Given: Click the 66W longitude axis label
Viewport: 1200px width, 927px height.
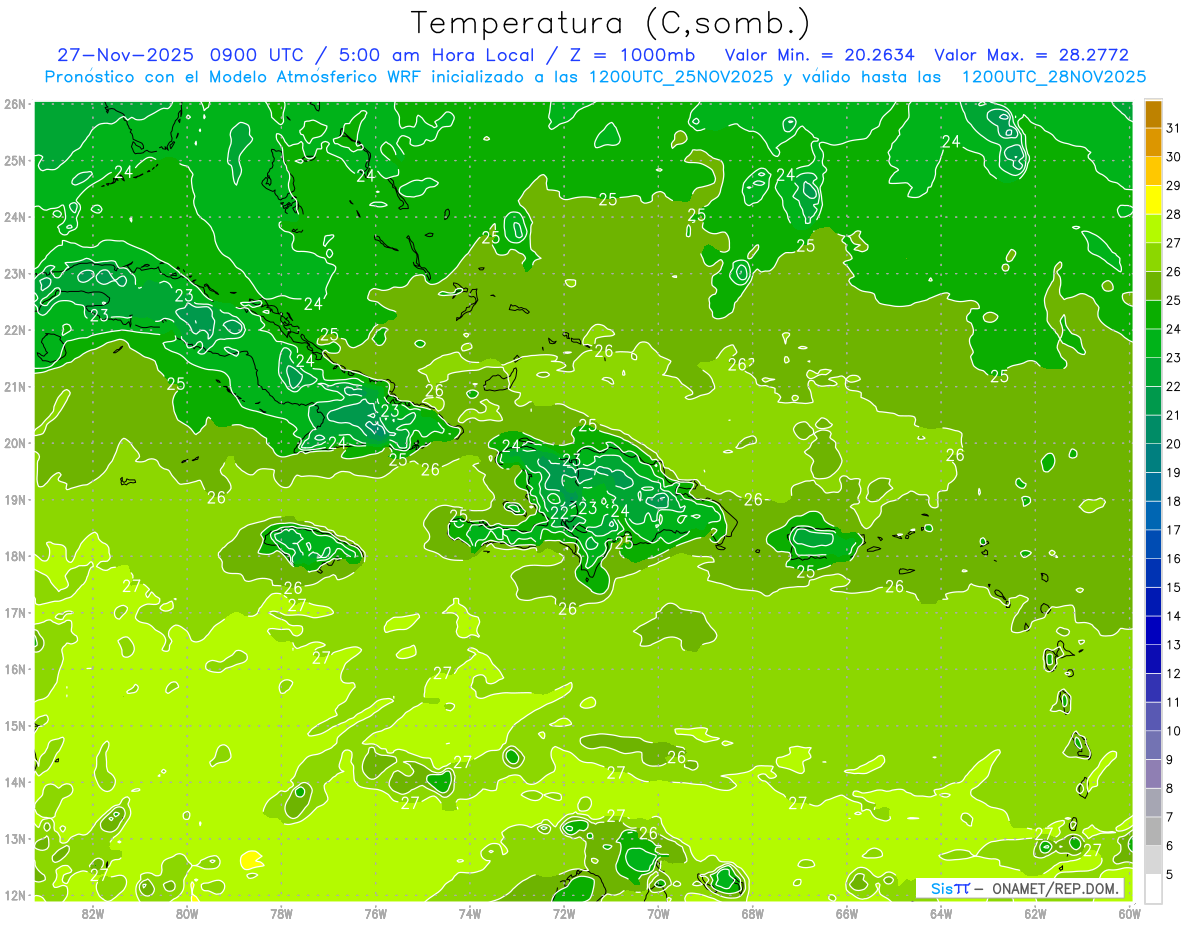Looking at the screenshot, I should (x=846, y=913).
